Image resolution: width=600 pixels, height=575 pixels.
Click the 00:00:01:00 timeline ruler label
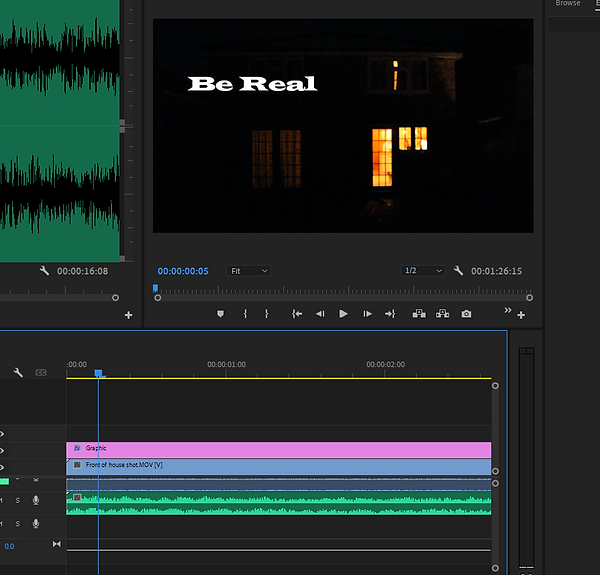click(x=227, y=364)
